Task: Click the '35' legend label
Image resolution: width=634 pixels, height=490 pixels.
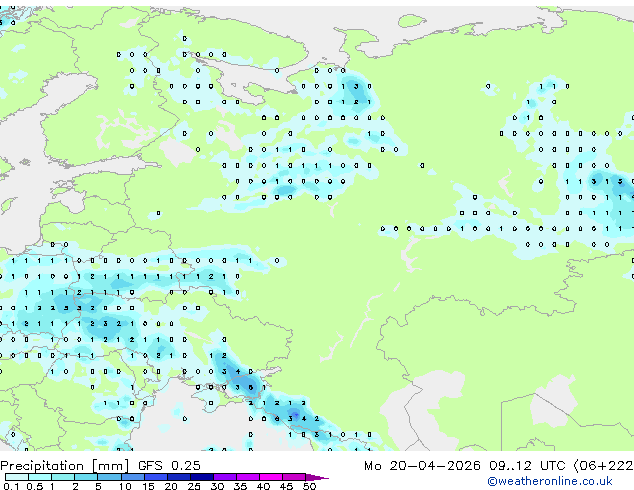Action: click(x=240, y=486)
